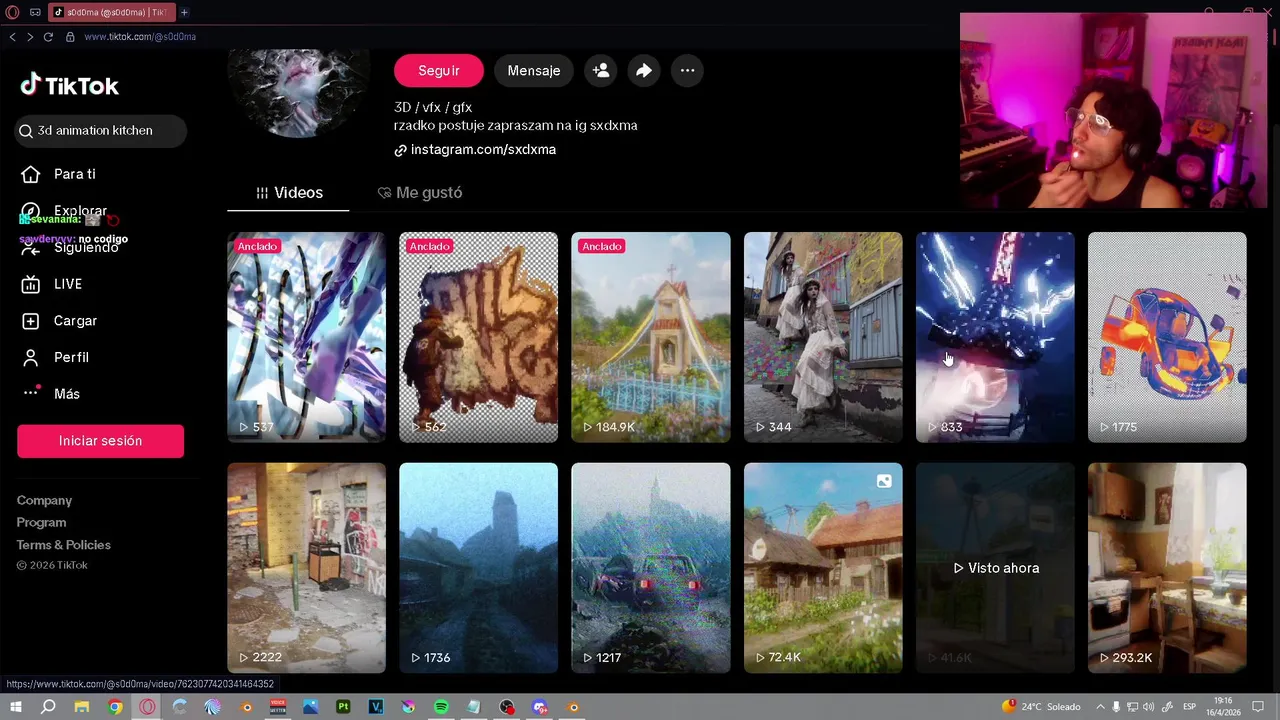Screen dimensions: 1280x720
Task: Select the s0d0ma TikTok browser tab
Action: click(111, 12)
